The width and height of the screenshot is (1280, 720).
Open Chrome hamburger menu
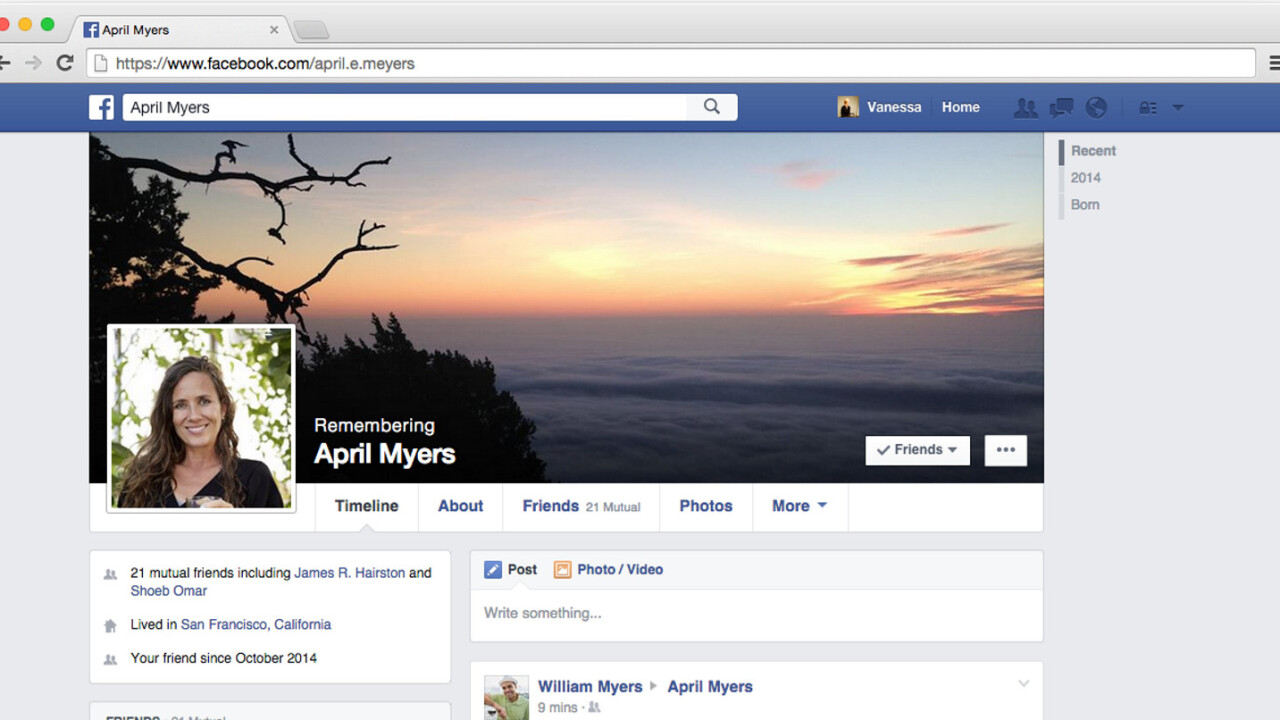[x=1271, y=63]
